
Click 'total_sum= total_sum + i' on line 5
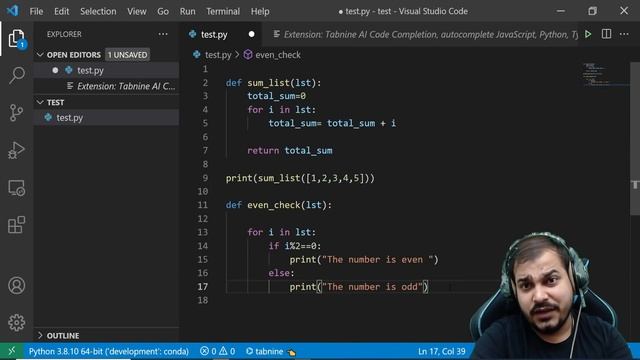(332, 123)
